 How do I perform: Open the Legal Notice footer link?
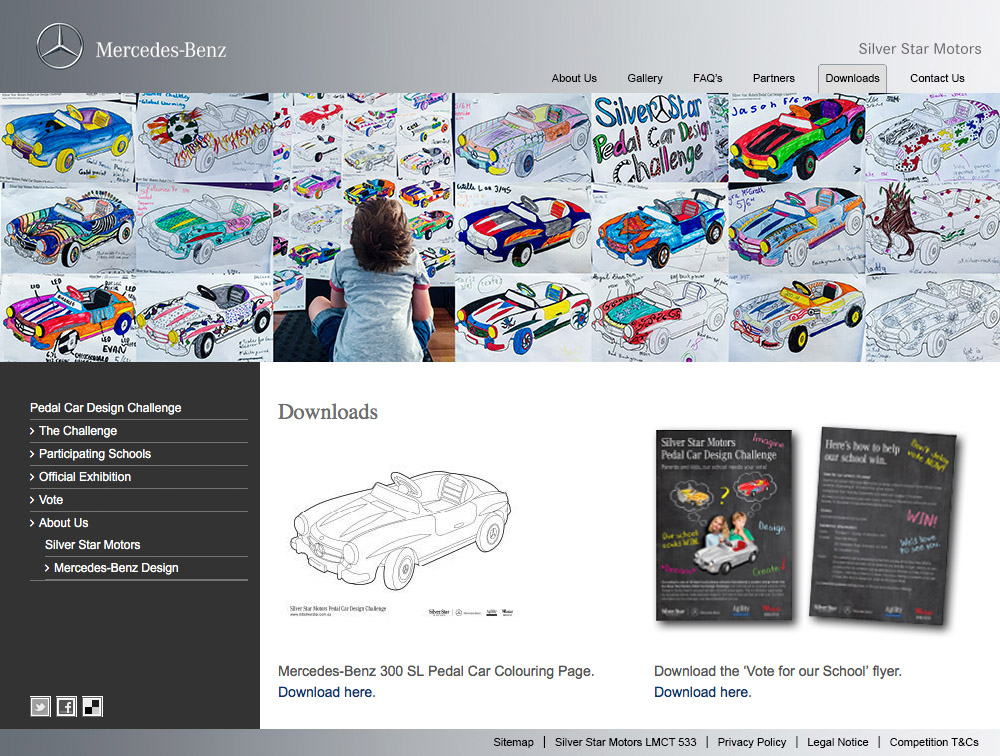click(x=837, y=742)
